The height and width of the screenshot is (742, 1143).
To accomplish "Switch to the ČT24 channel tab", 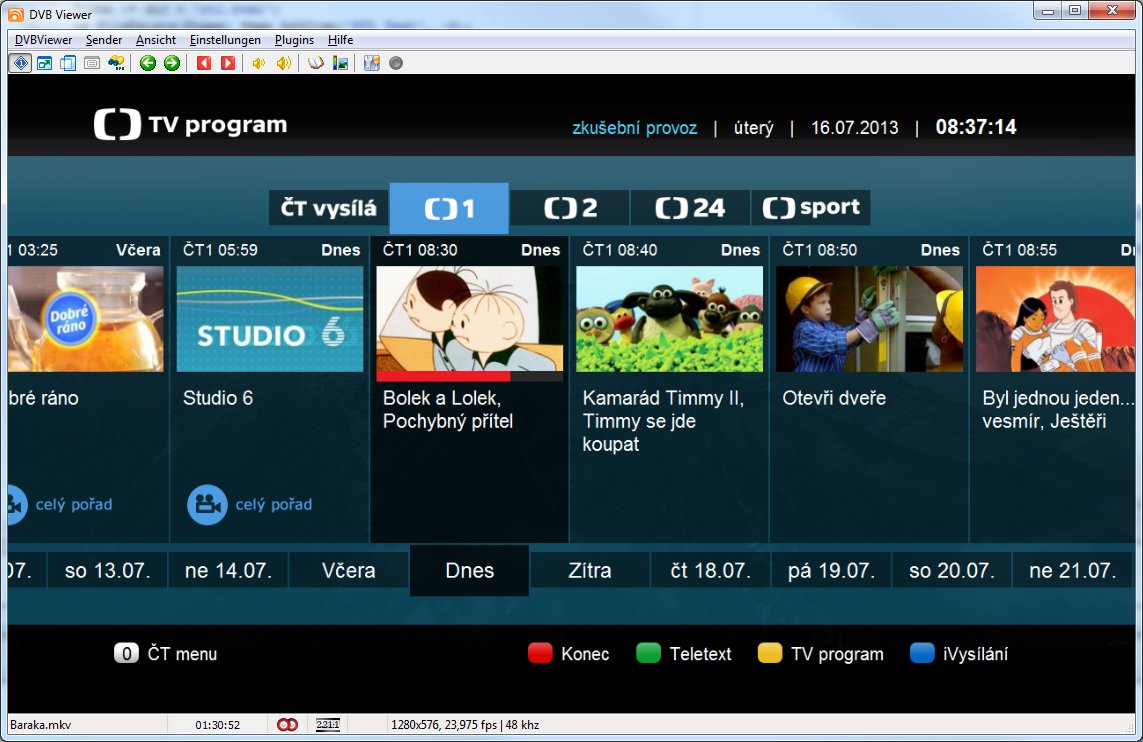I will [x=690, y=208].
